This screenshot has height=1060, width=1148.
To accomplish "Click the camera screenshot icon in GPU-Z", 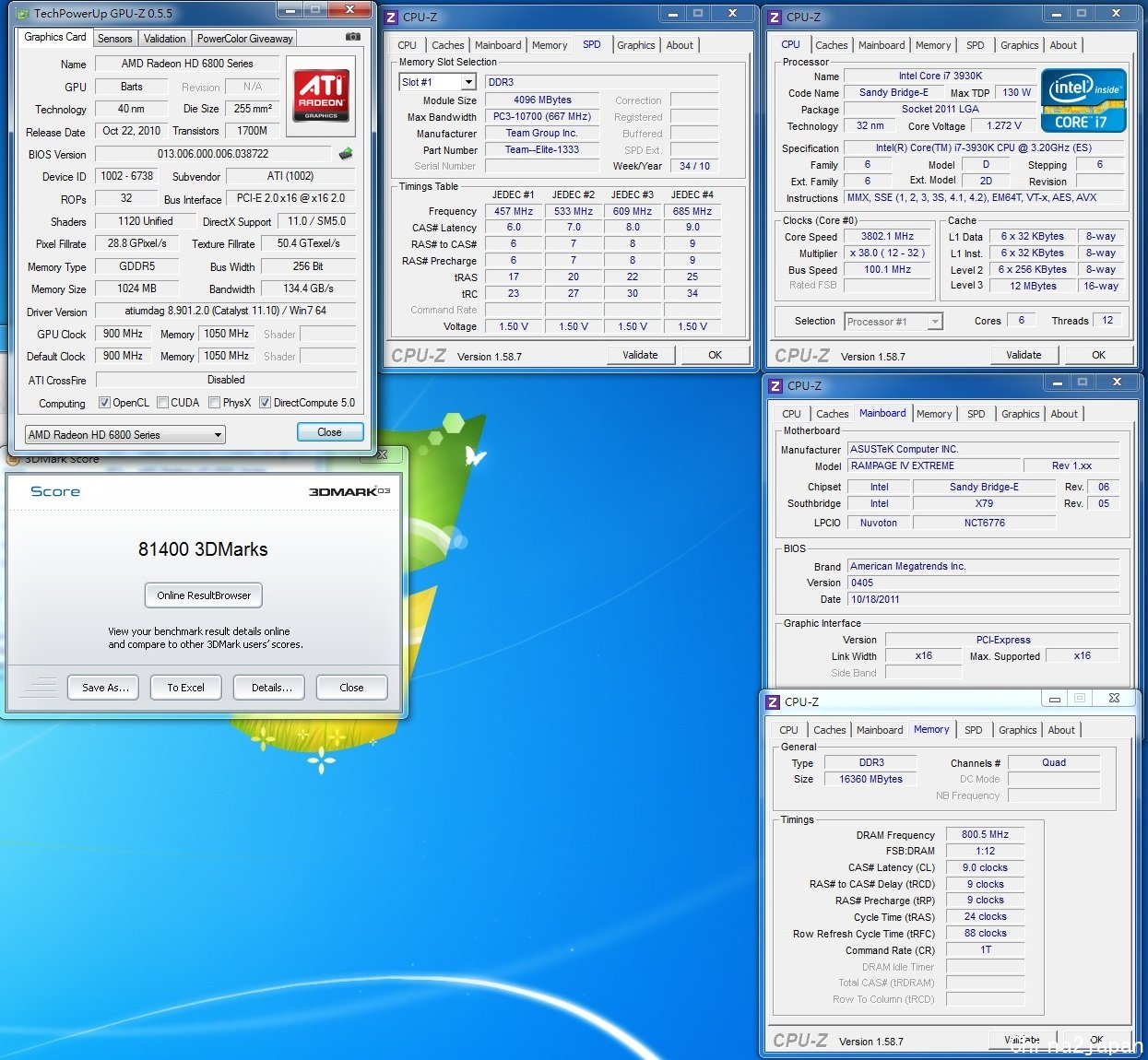I will [352, 37].
